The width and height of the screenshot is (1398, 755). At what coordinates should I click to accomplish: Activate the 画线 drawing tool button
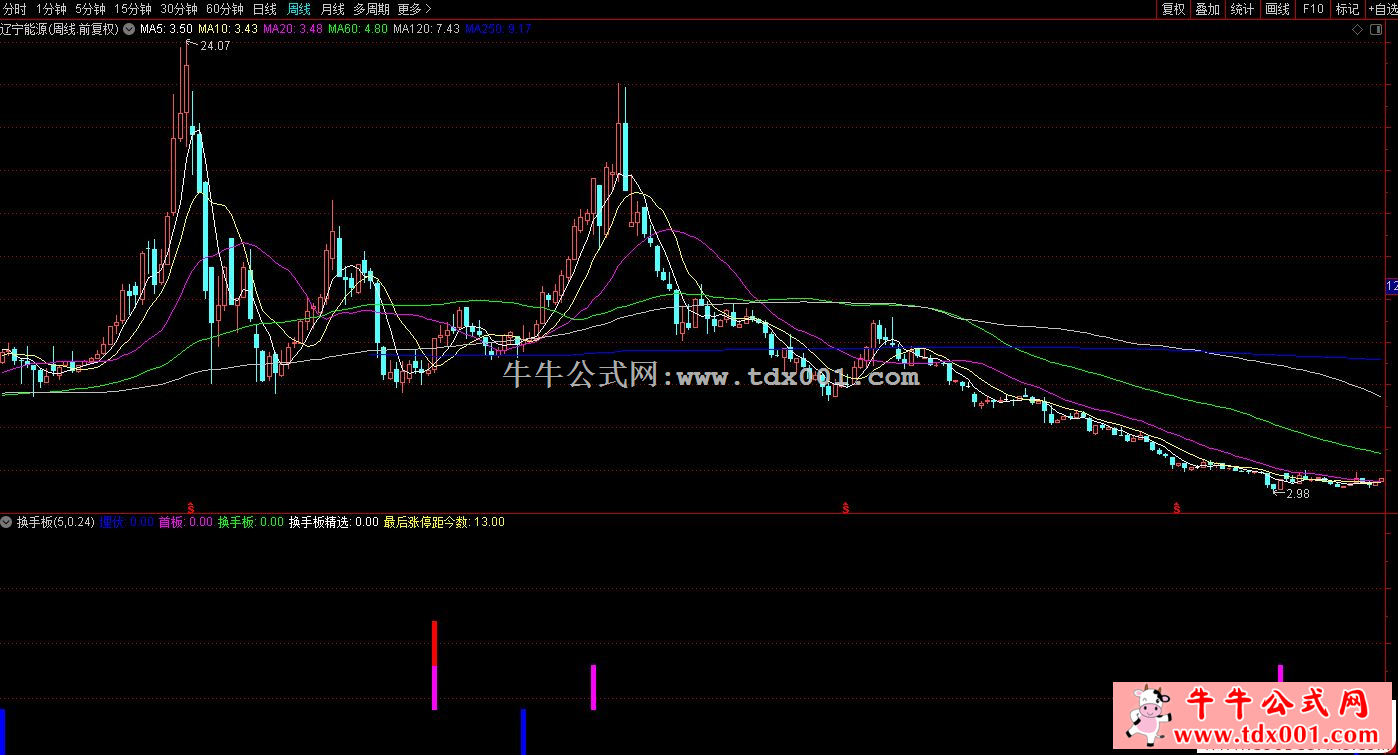tap(1277, 9)
